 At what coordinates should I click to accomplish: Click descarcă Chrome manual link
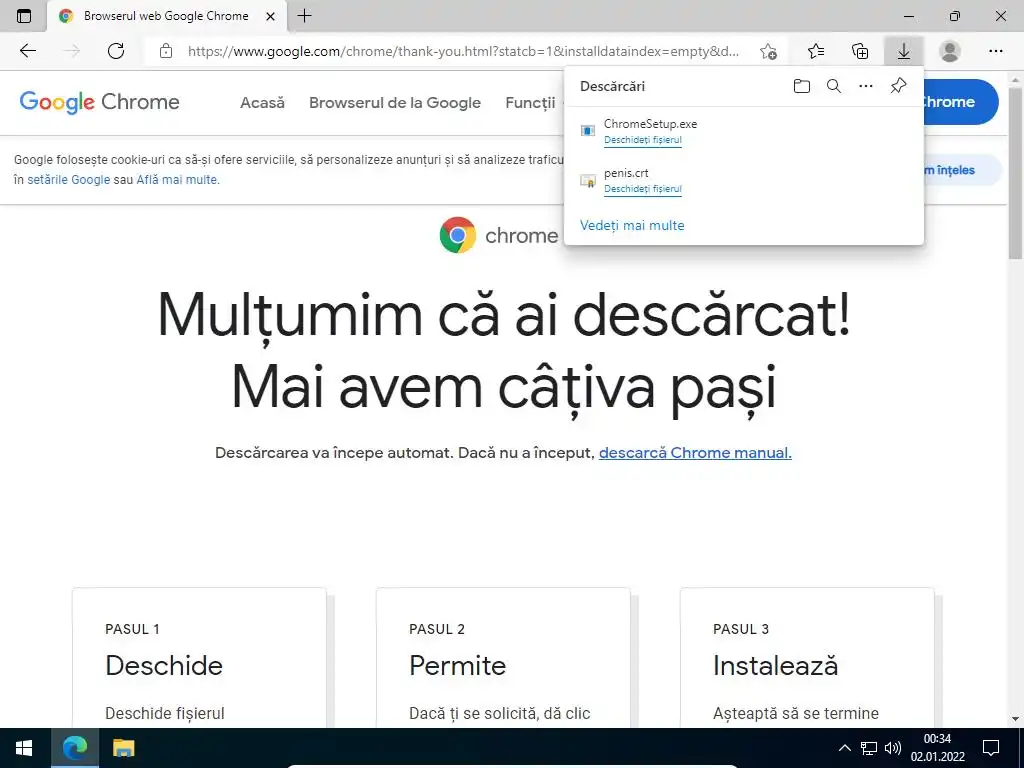pyautogui.click(x=695, y=453)
